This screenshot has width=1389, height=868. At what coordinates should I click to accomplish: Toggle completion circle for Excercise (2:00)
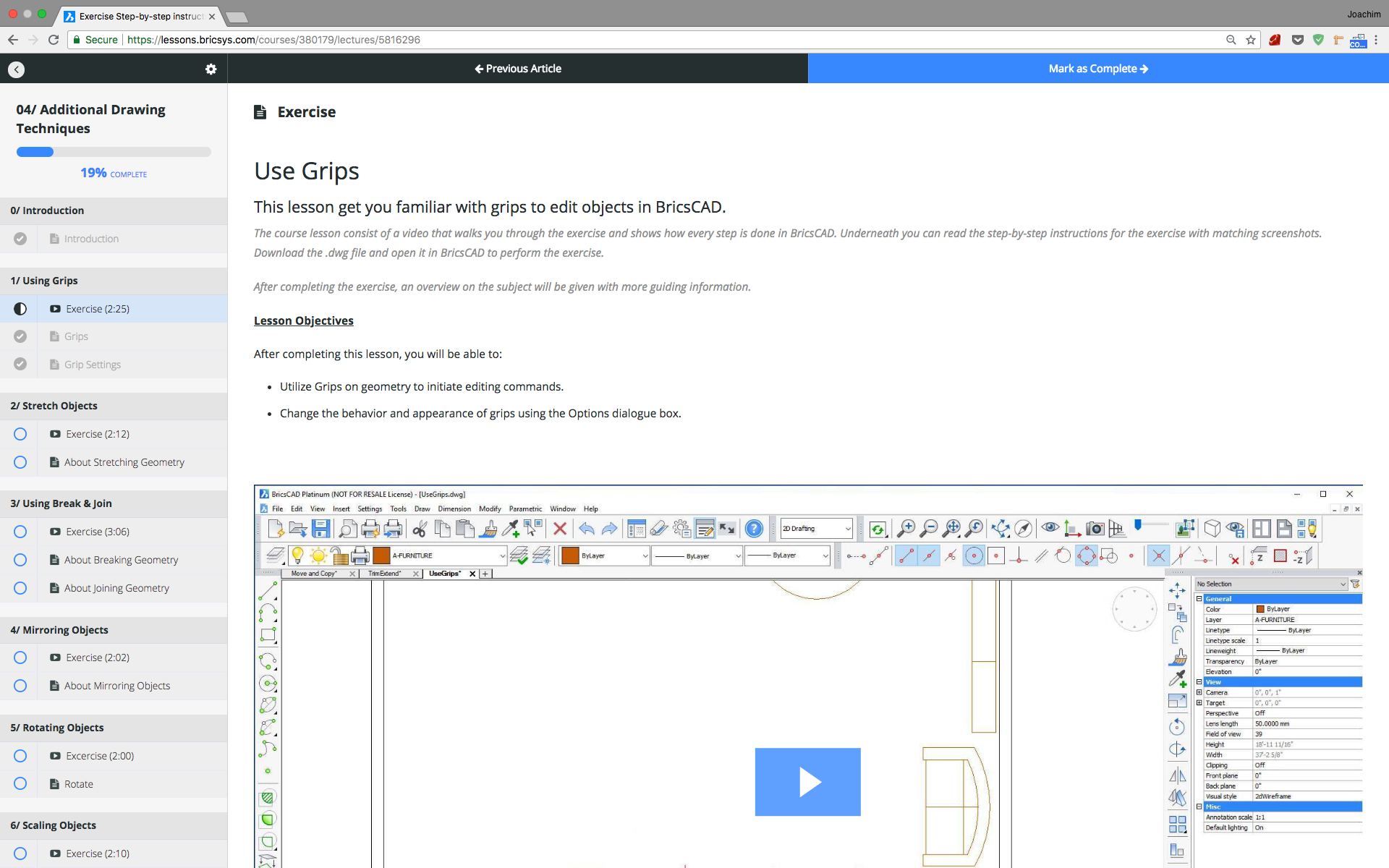coord(20,756)
